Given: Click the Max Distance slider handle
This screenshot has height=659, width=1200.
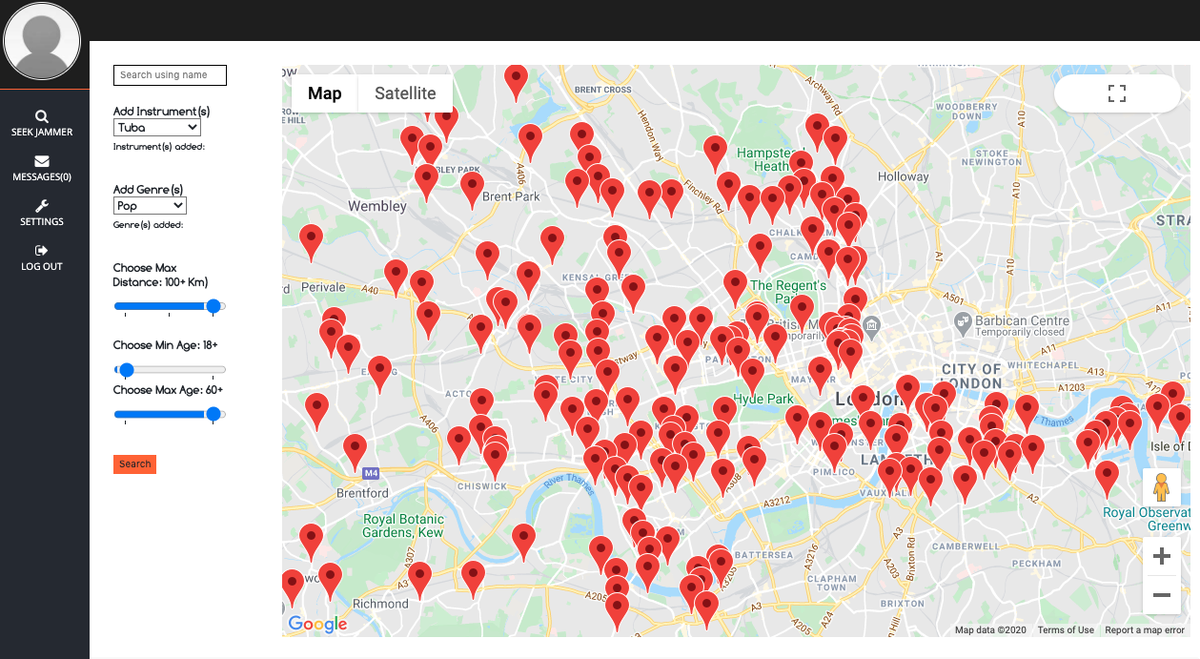Looking at the screenshot, I should 213,306.
